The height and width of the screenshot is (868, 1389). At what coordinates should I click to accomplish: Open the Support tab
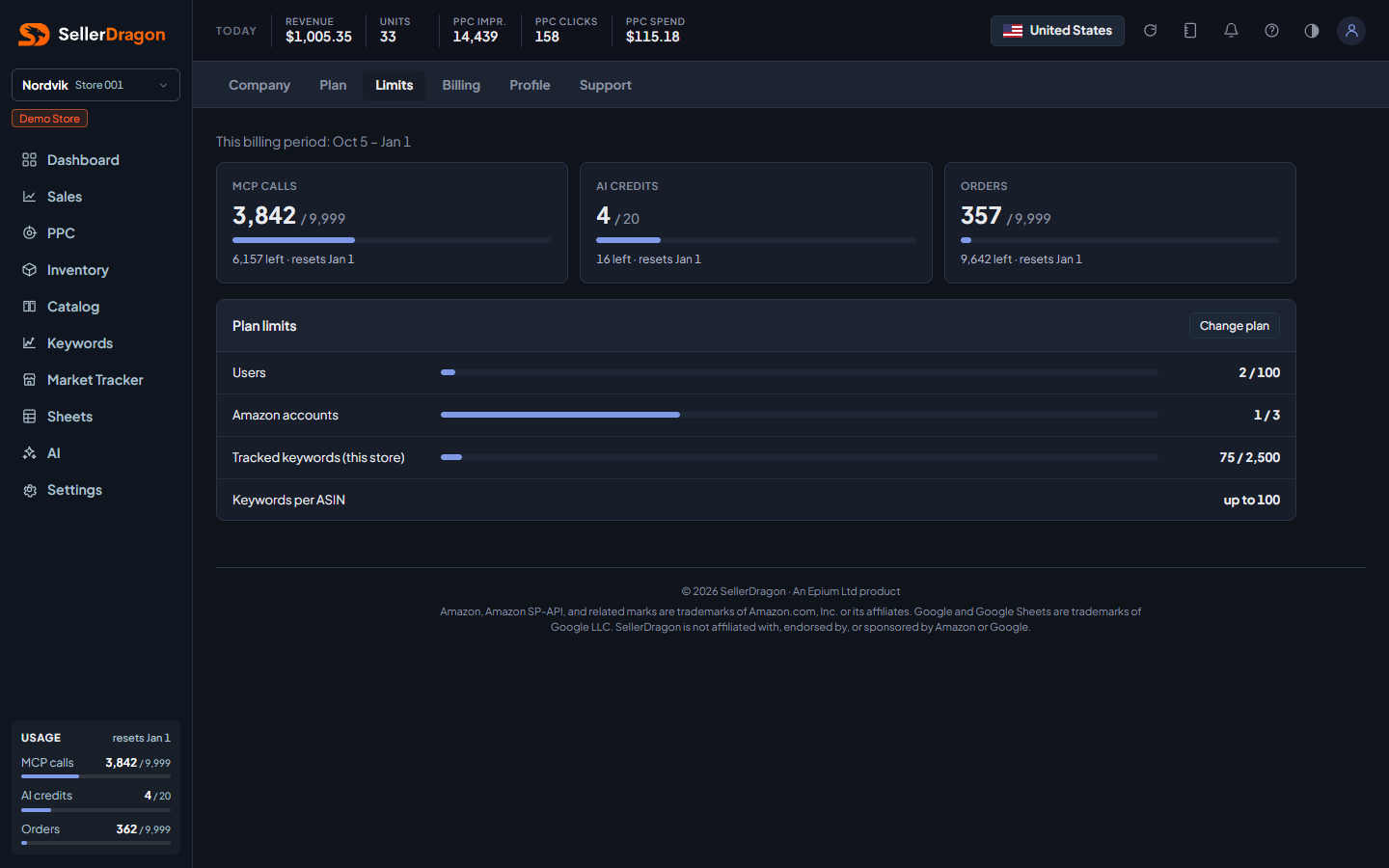coord(606,85)
